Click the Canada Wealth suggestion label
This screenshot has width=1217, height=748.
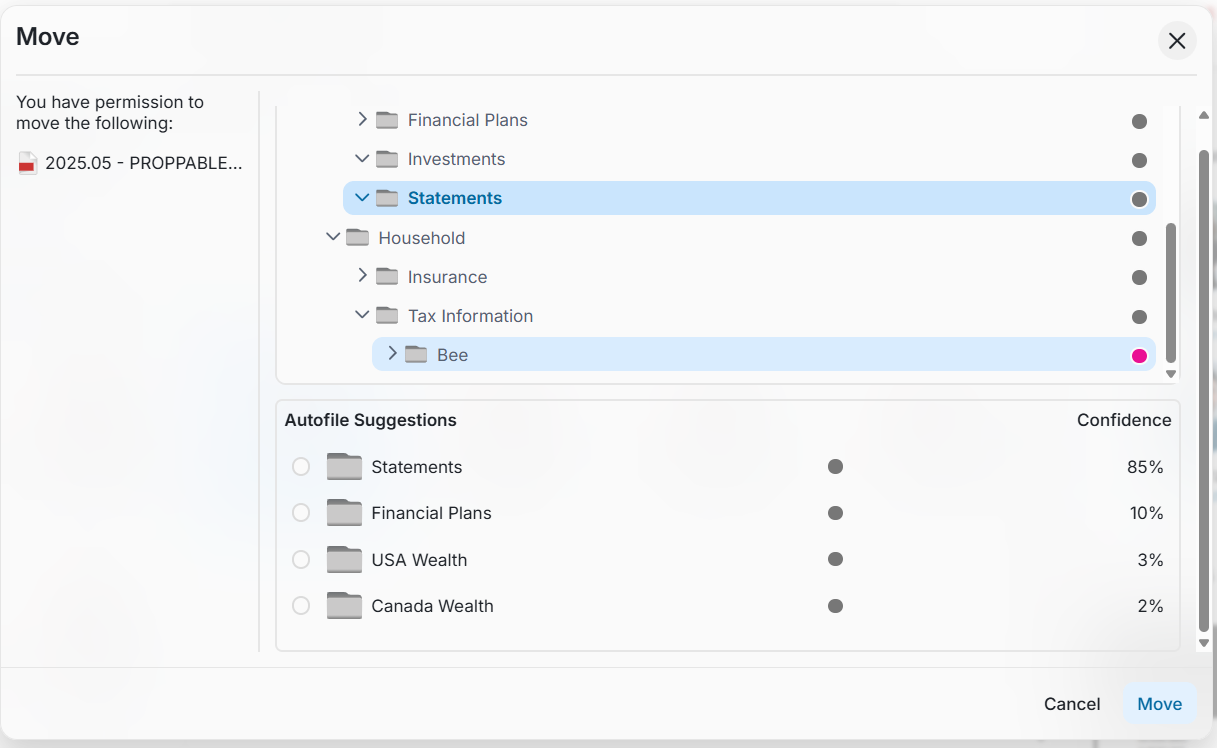click(432, 606)
